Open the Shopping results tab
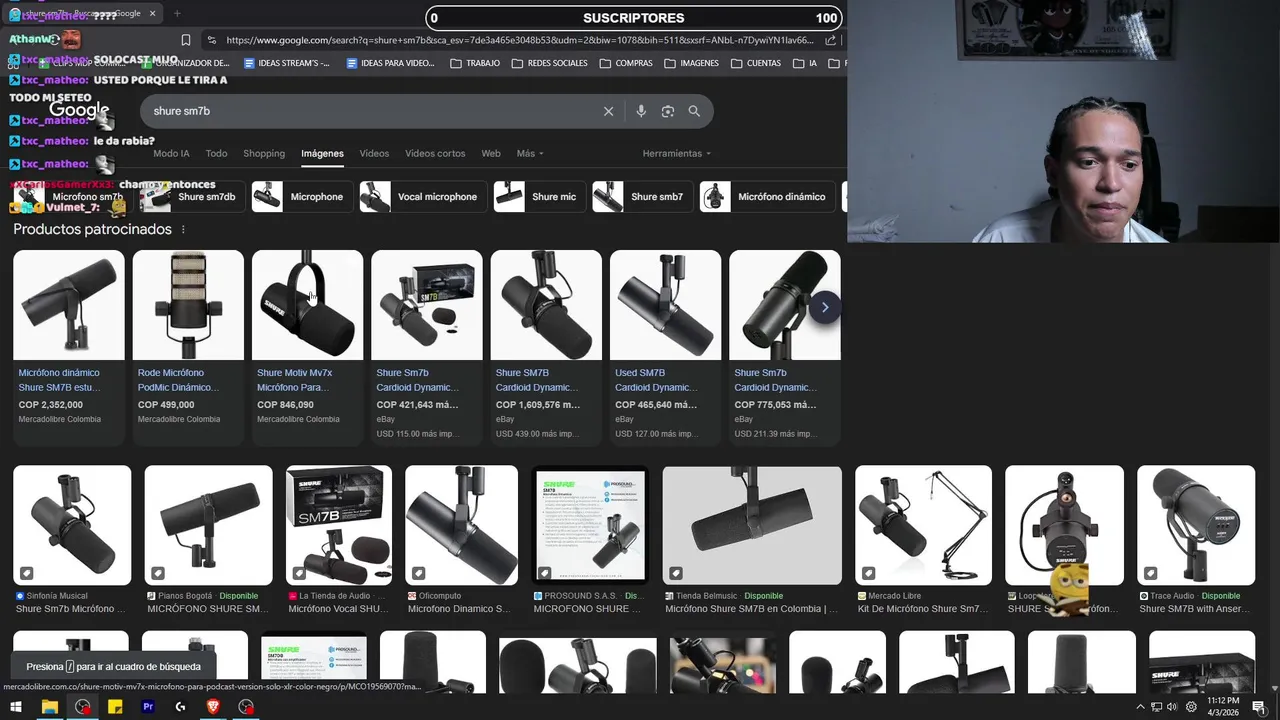1280x720 pixels. [x=264, y=153]
